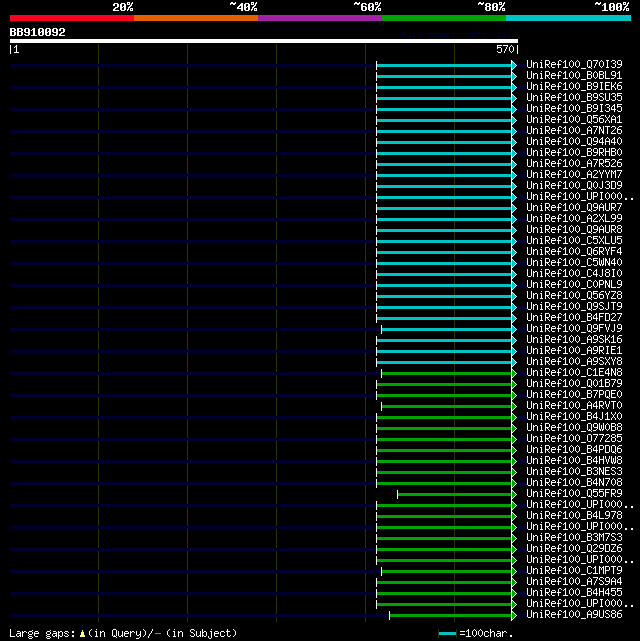Select hit UniRef100_C4J8I0
Image resolution: width=640 pixels, height=641 pixels.
pyautogui.click(x=574, y=273)
